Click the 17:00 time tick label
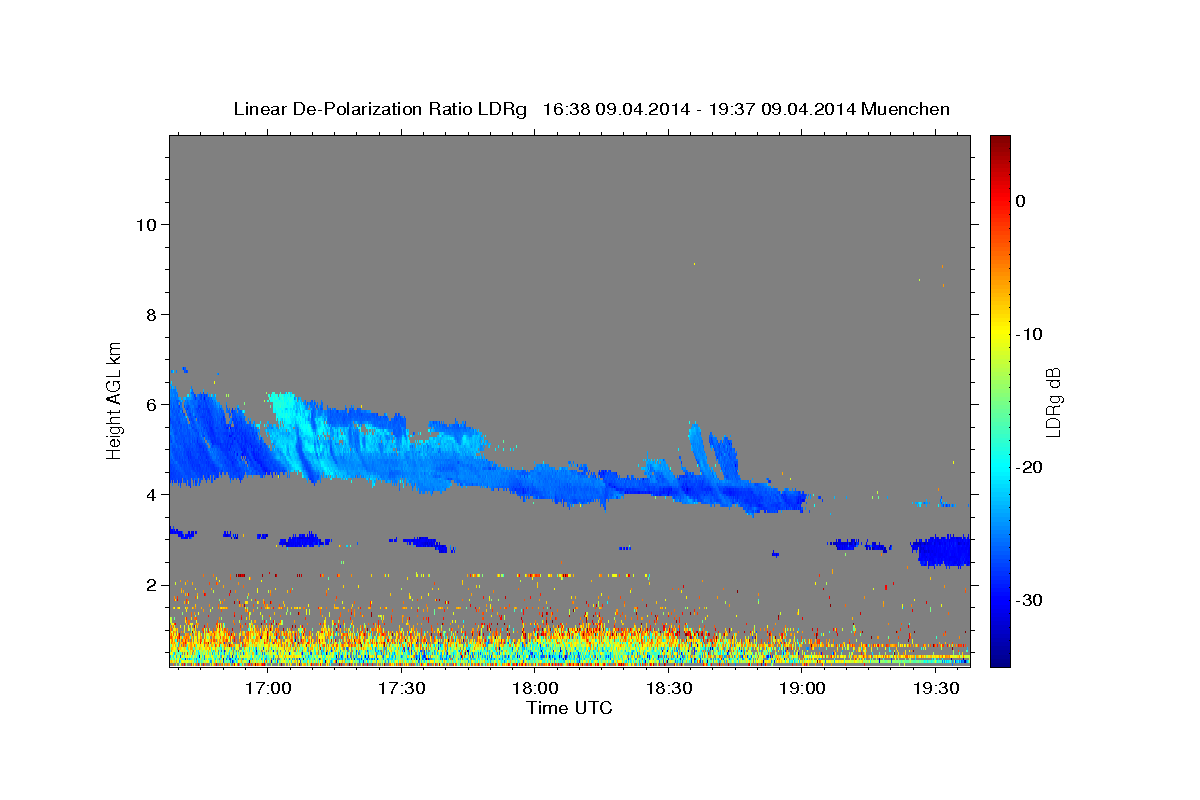The width and height of the screenshot is (1200, 800). (x=268, y=689)
